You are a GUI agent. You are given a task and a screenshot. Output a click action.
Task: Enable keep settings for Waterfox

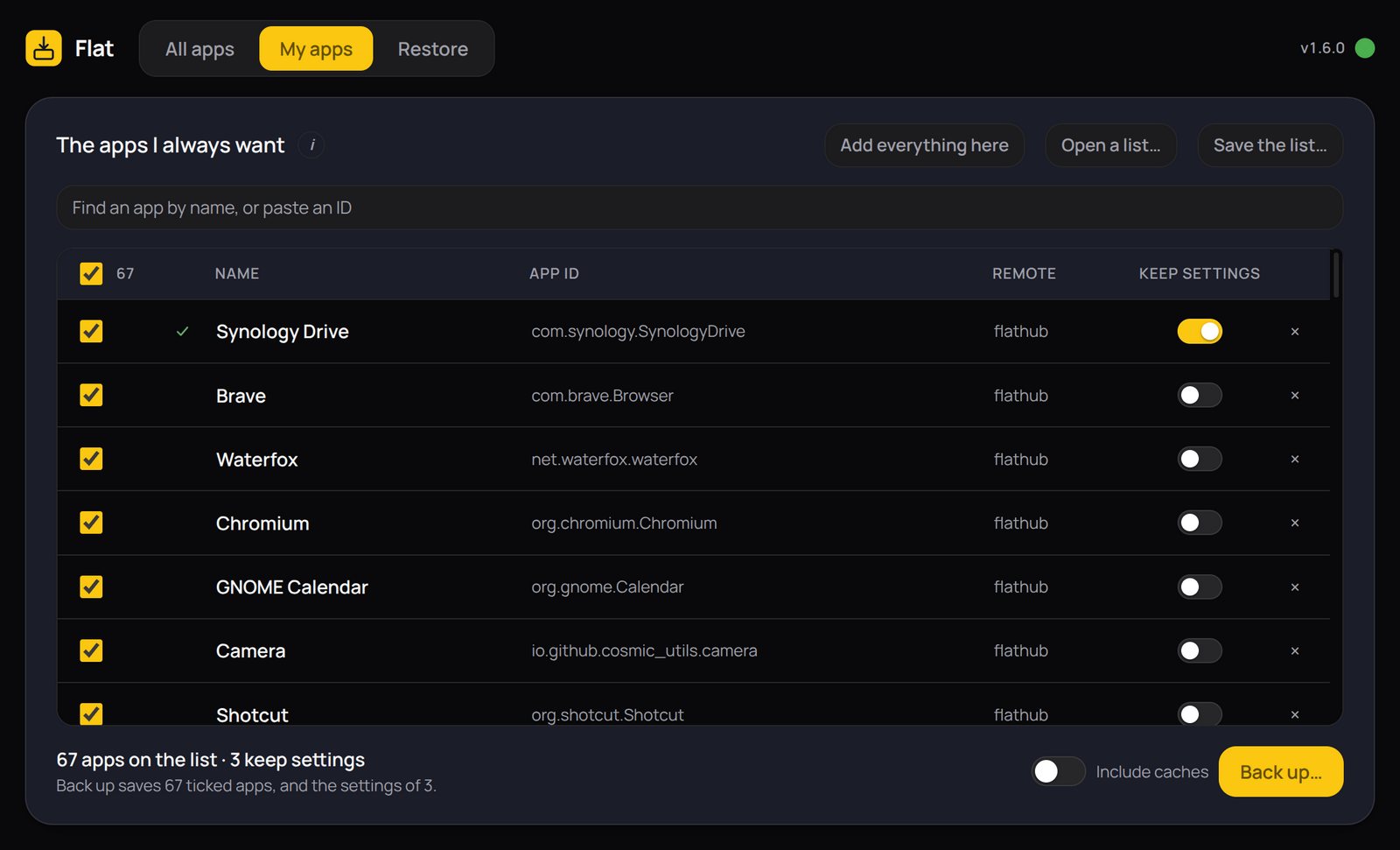coord(1200,459)
